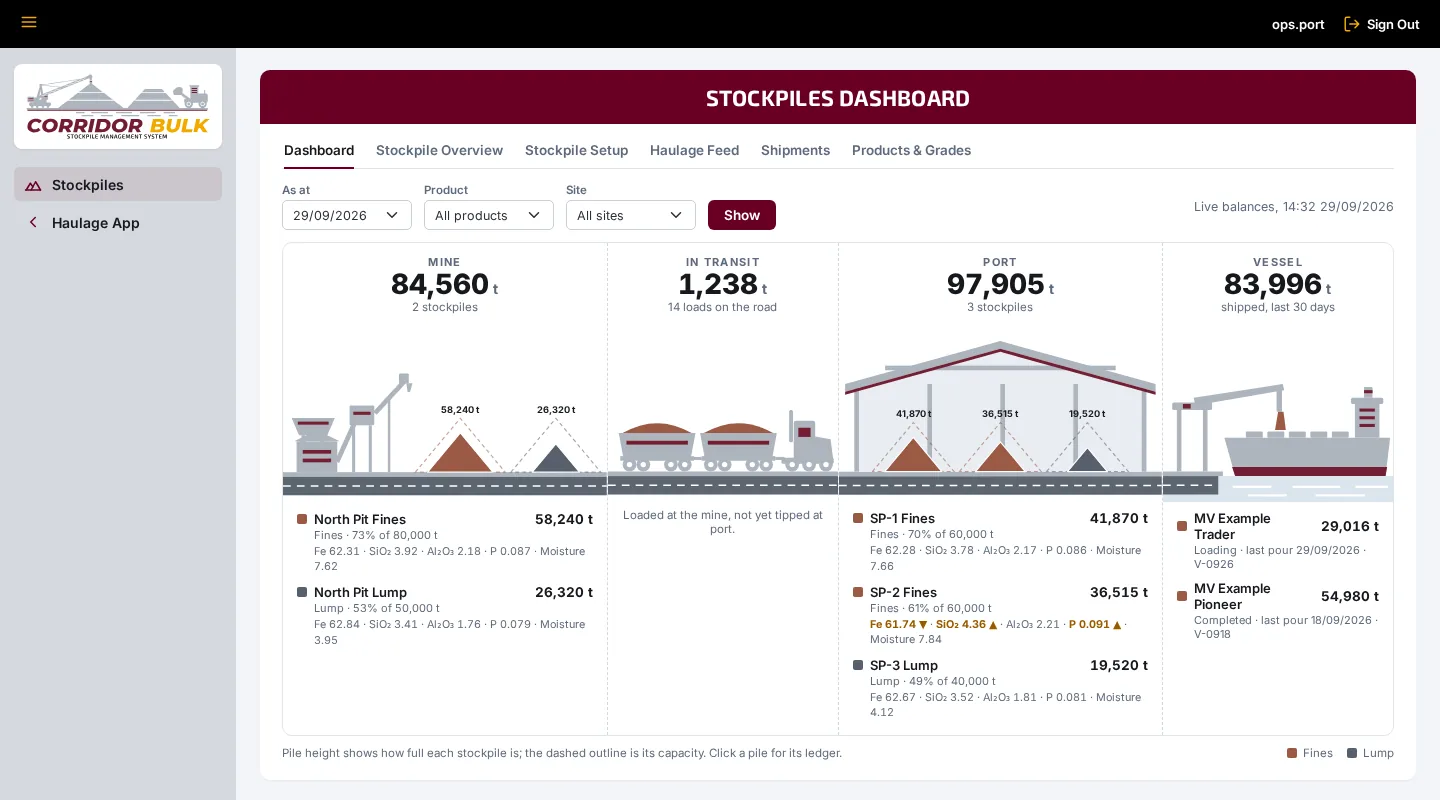Click the SP-3 Lump color swatch
1440x800 pixels.
tap(858, 665)
